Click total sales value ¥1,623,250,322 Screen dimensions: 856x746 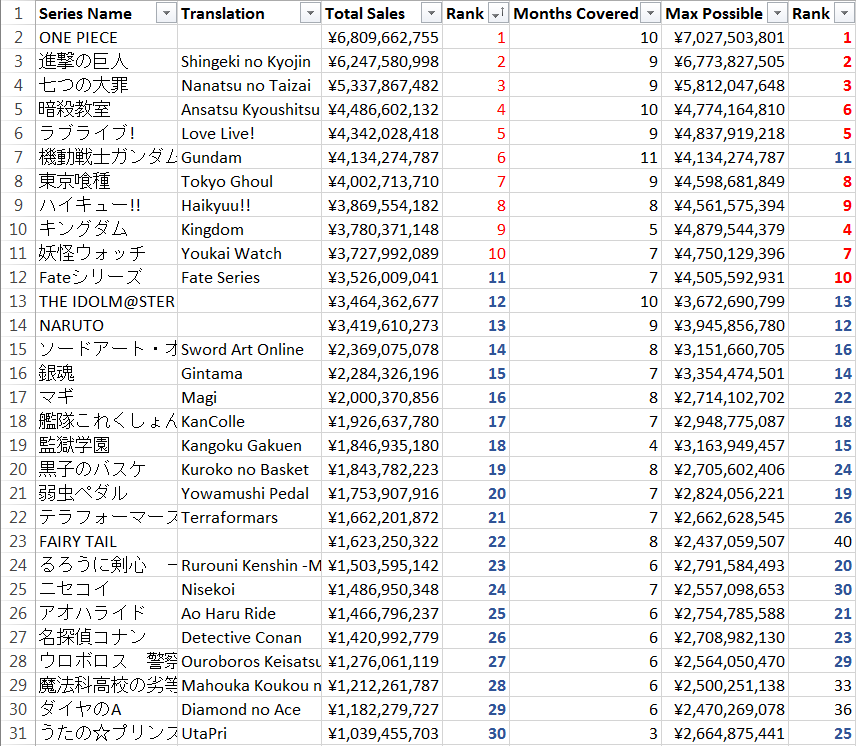[x=382, y=542]
